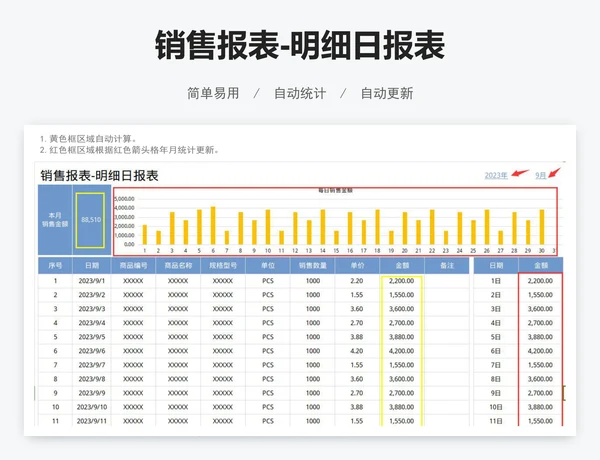Click the 1000 quantity cell in the 2023/9/5 row

coord(313,337)
